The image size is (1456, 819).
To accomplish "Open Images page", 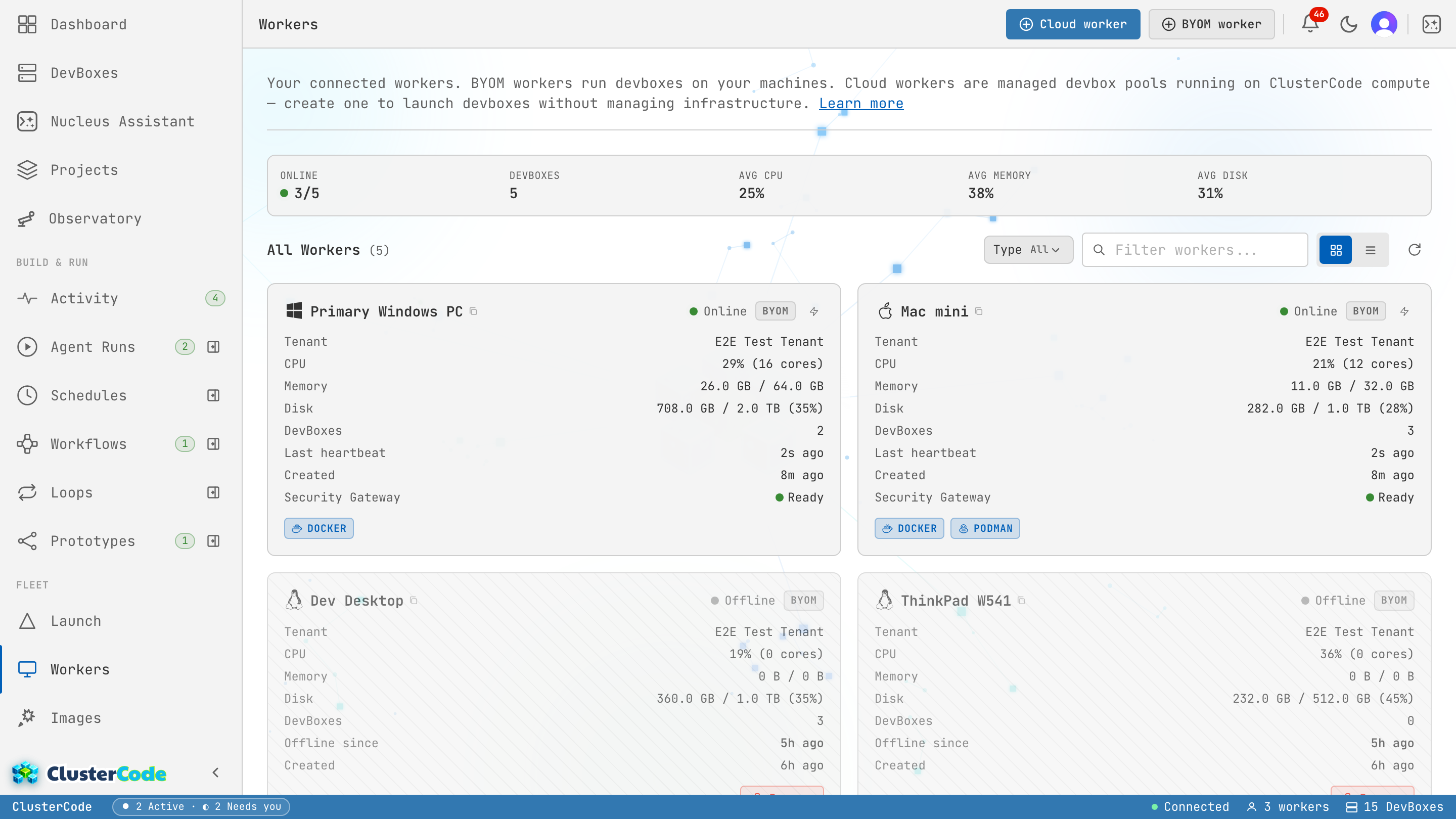I will 121,718.
